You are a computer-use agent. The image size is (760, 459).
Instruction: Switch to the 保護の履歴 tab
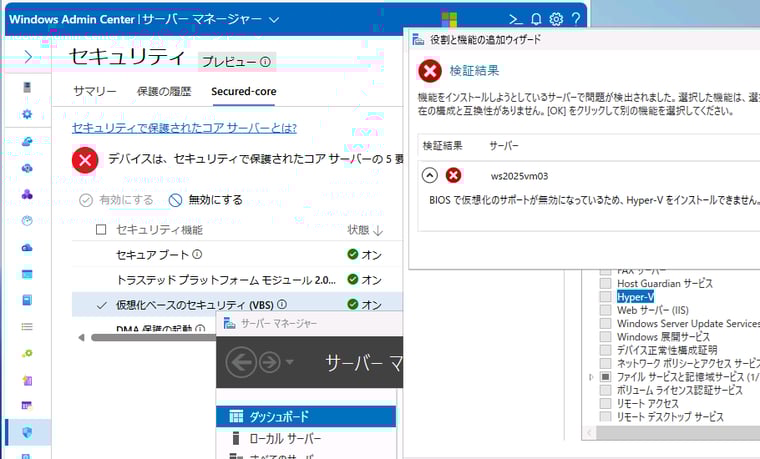(x=164, y=91)
